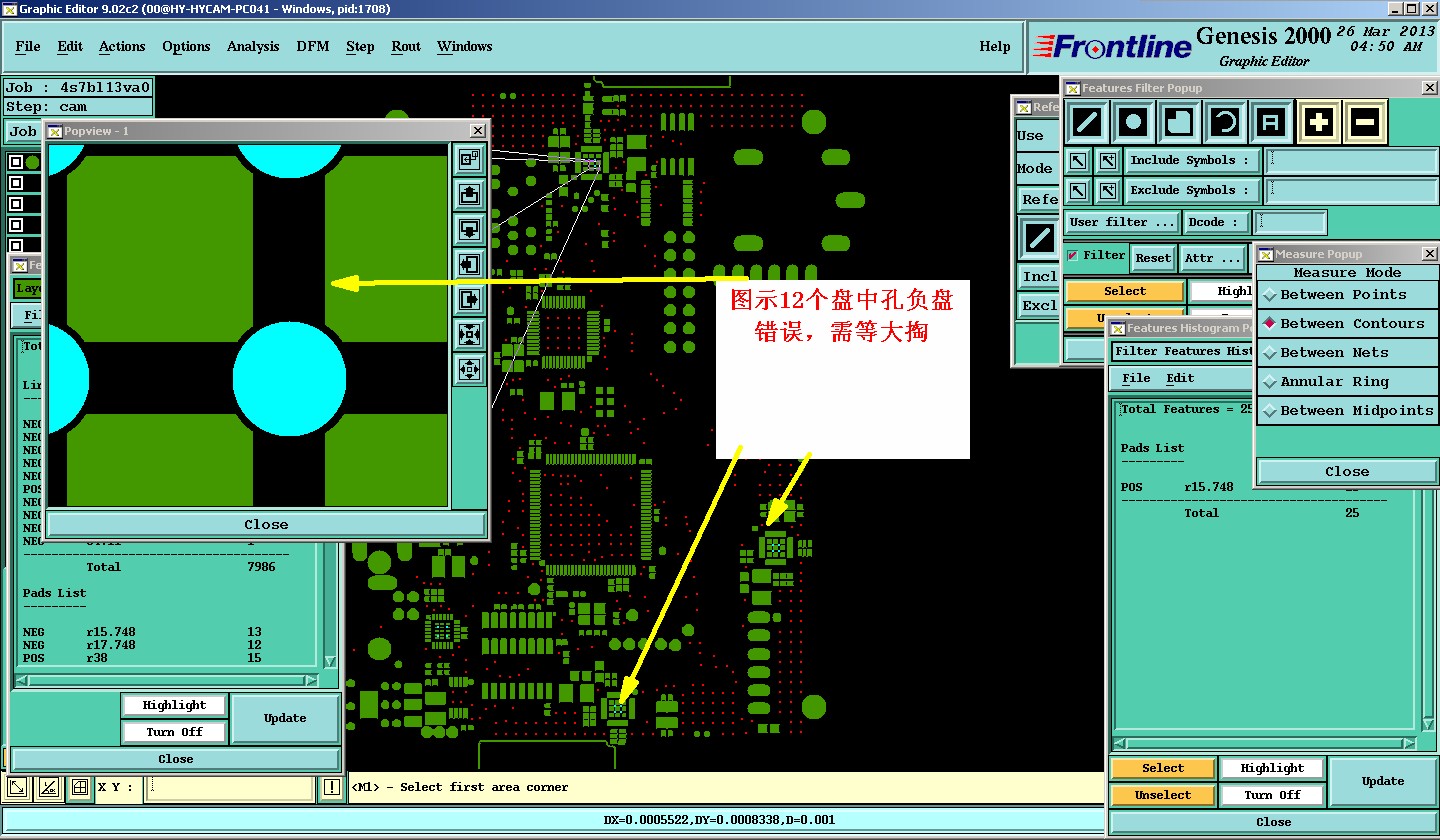
Task: Open the Attr... filter button
Action: point(1213,258)
